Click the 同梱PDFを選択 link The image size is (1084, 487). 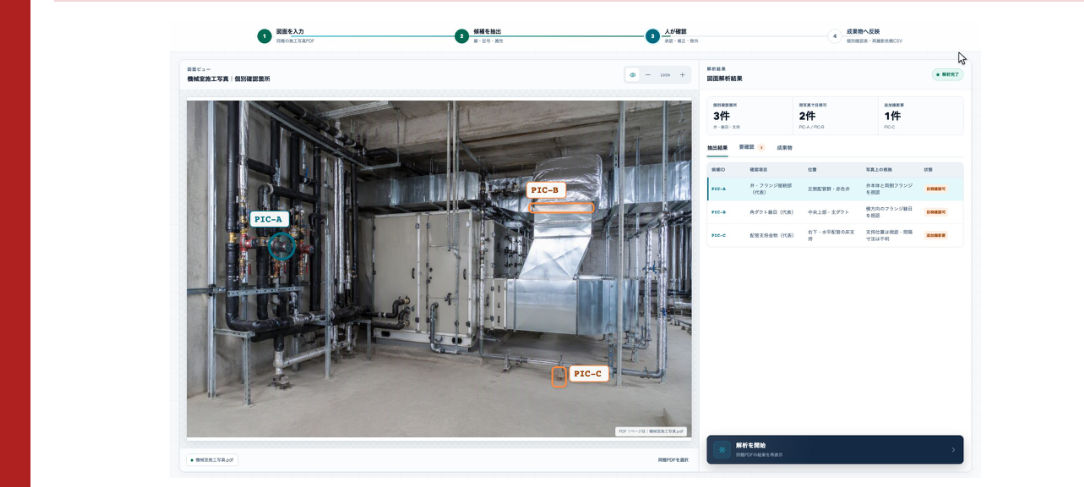673,460
